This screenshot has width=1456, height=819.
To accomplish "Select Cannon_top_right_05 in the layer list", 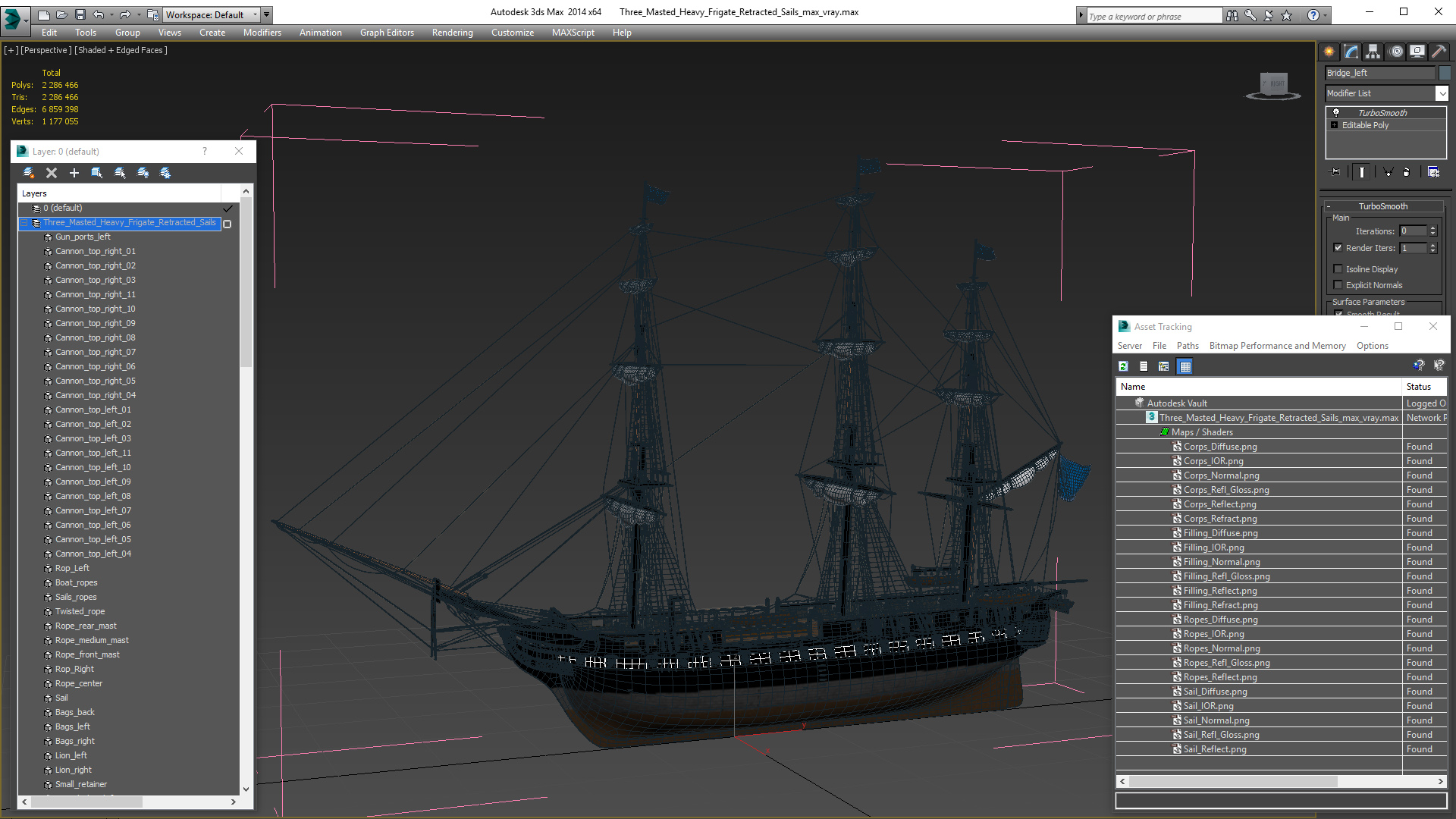I will click(x=96, y=381).
